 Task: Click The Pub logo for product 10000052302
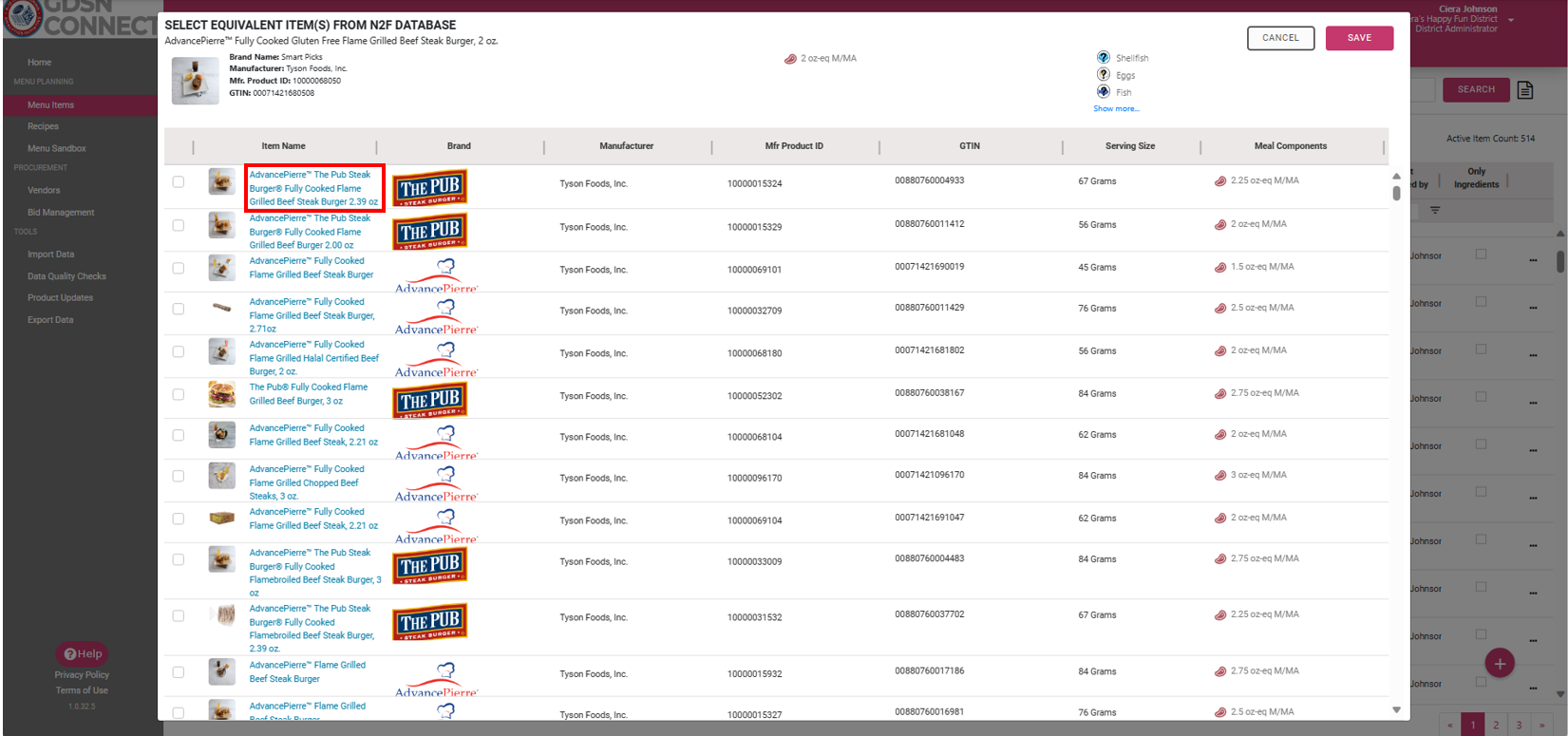tap(430, 401)
